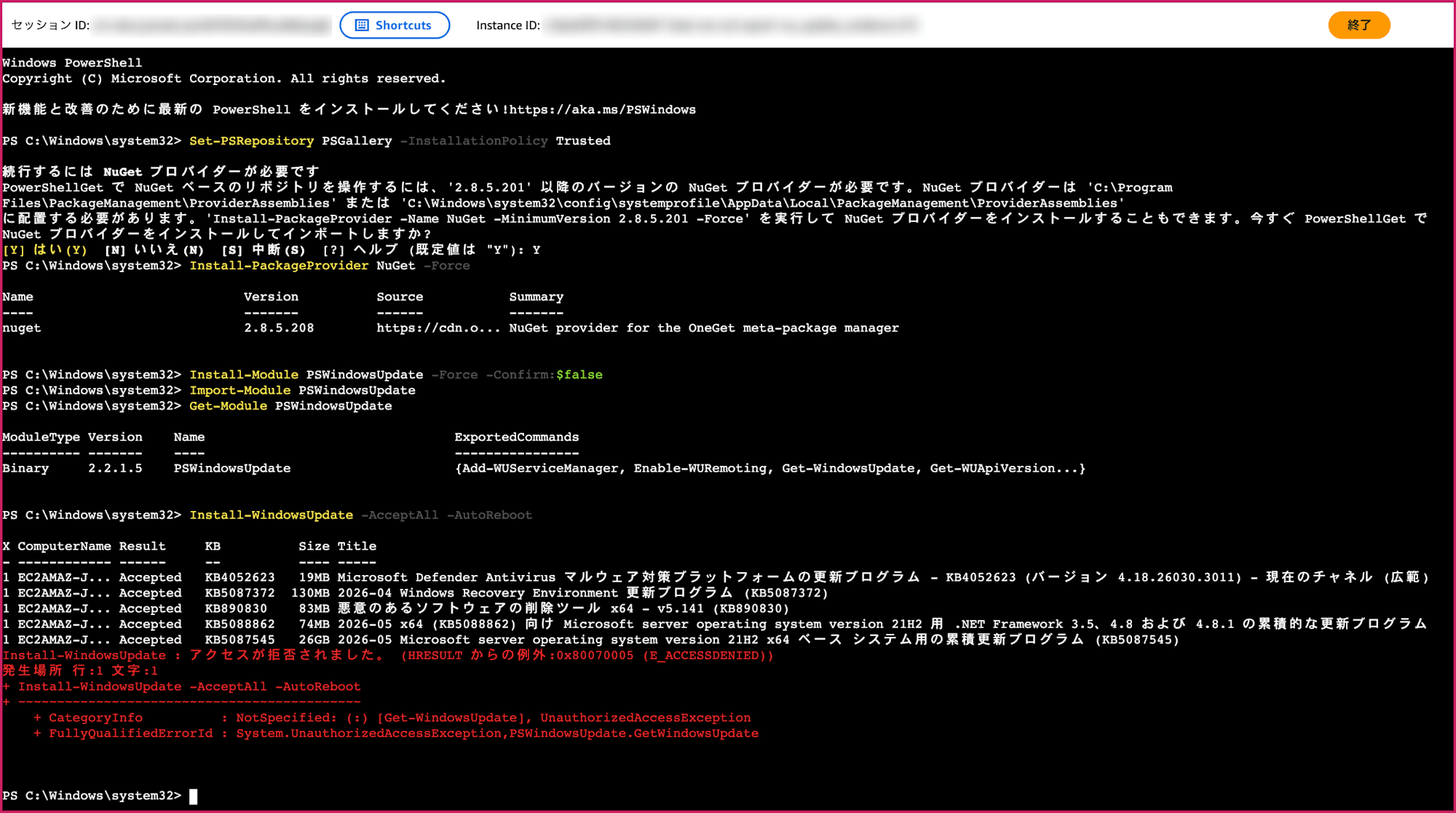Image resolution: width=1456 pixels, height=813 pixels.
Task: Click the Title column header
Action: coord(357,546)
